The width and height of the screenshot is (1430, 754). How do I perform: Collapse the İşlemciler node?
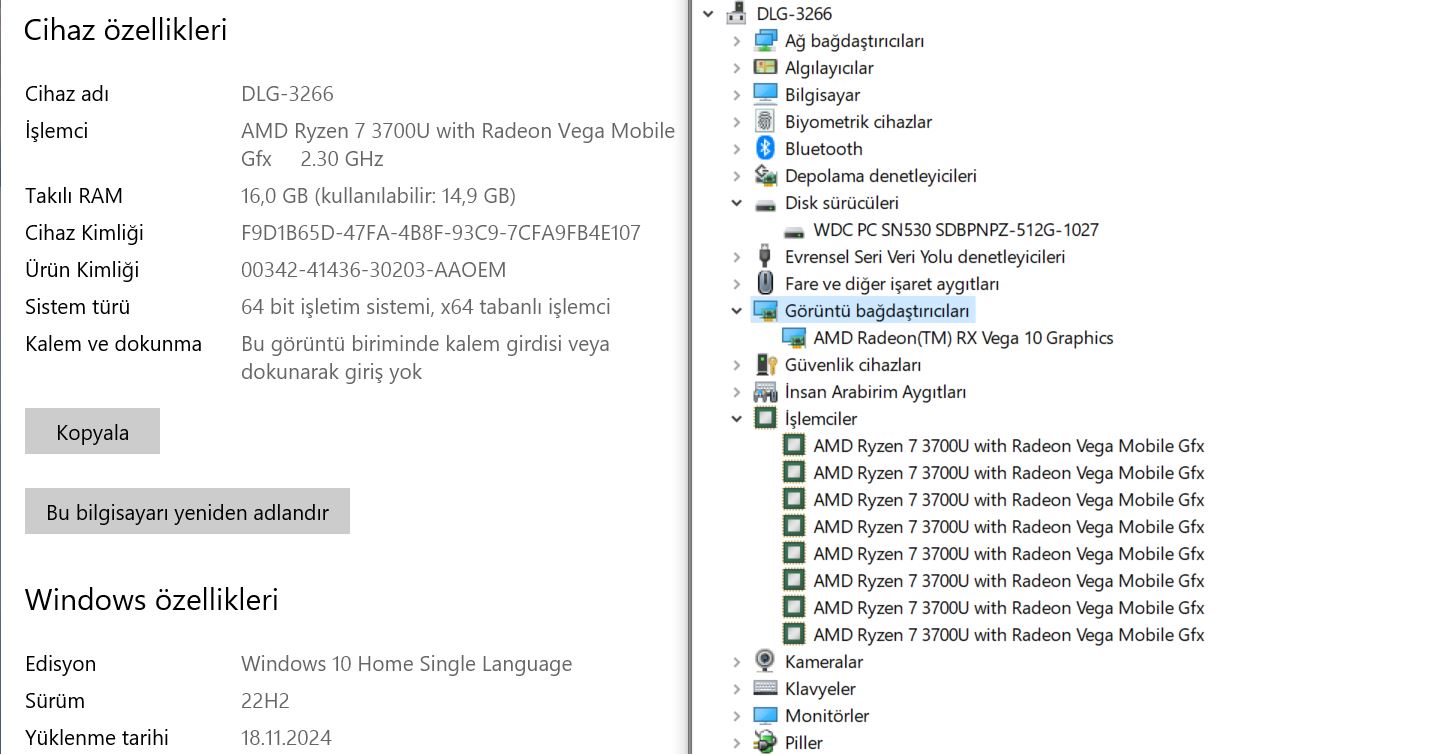[737, 418]
